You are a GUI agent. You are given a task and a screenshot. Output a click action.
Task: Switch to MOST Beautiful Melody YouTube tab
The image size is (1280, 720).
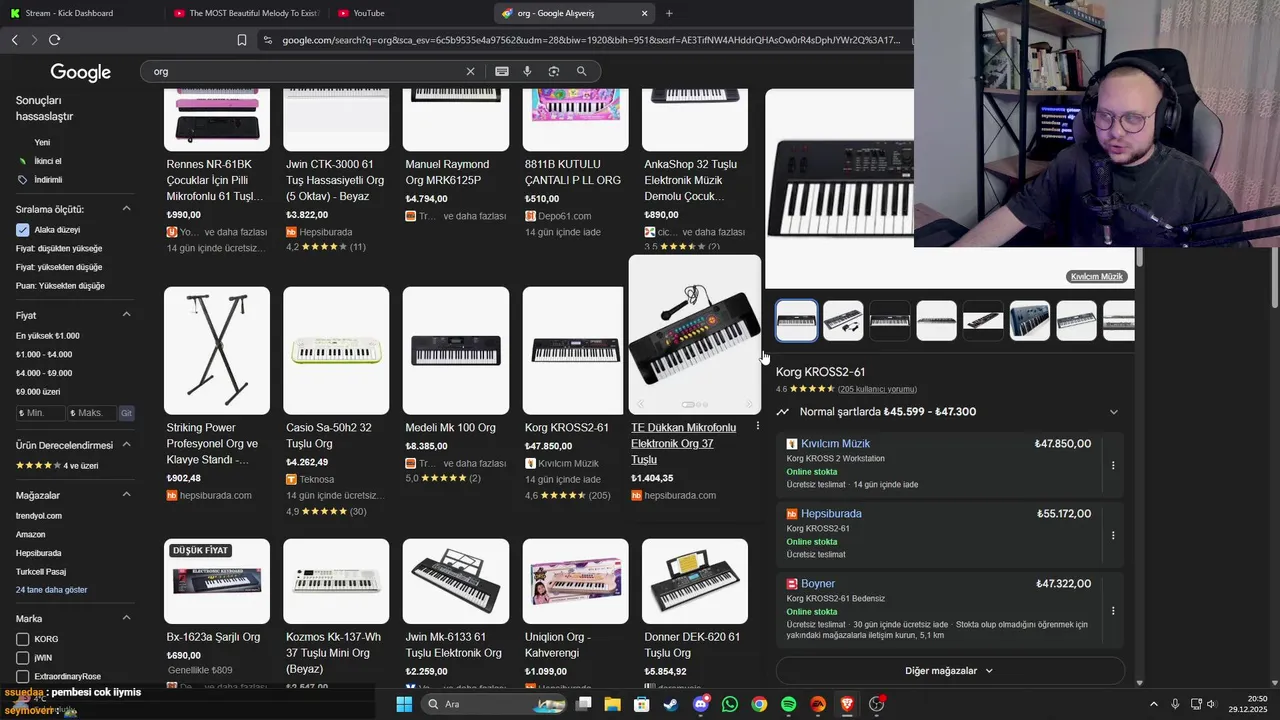point(246,13)
